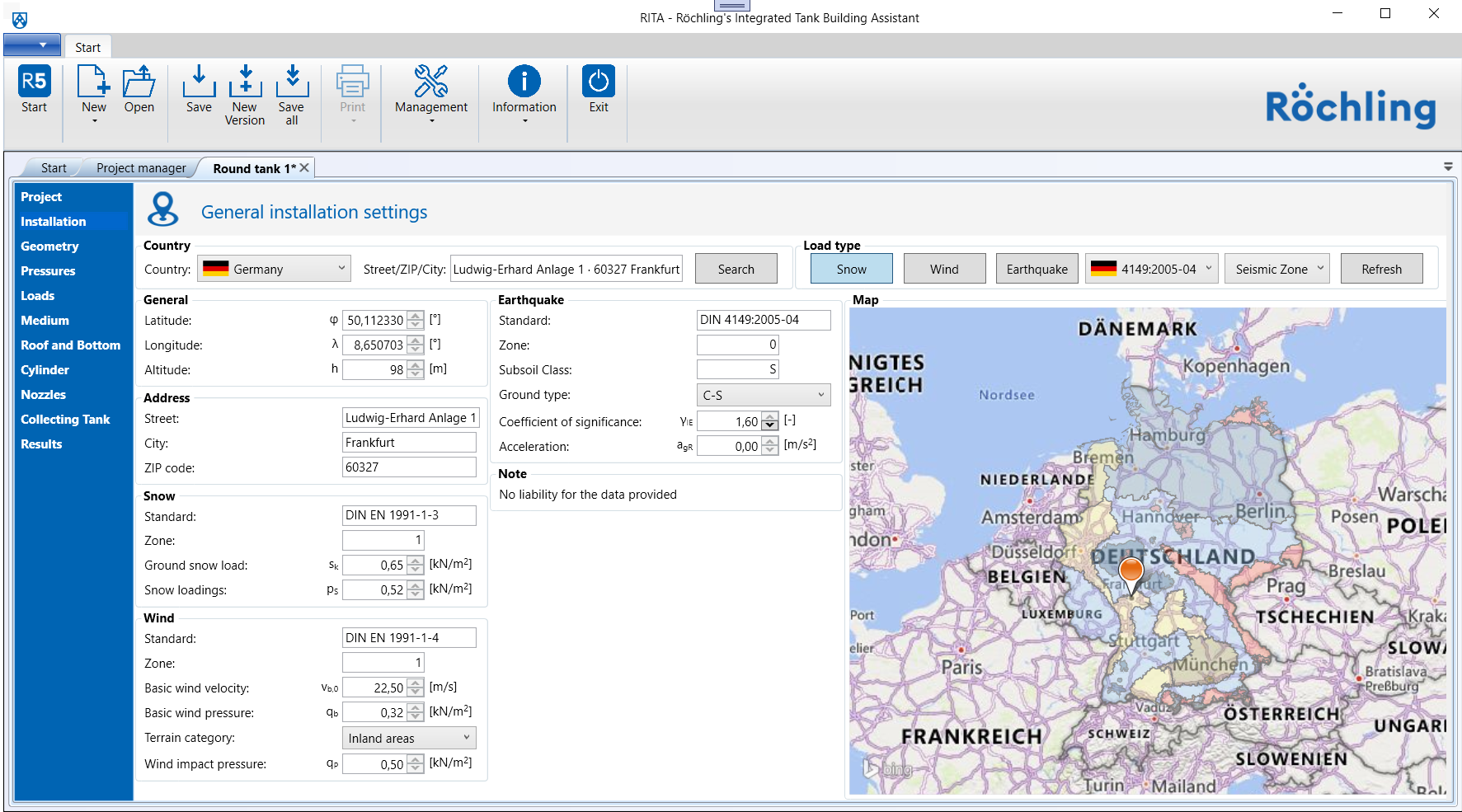Image resolution: width=1462 pixels, height=812 pixels.
Task: Toggle the Snow load type button
Action: point(852,269)
